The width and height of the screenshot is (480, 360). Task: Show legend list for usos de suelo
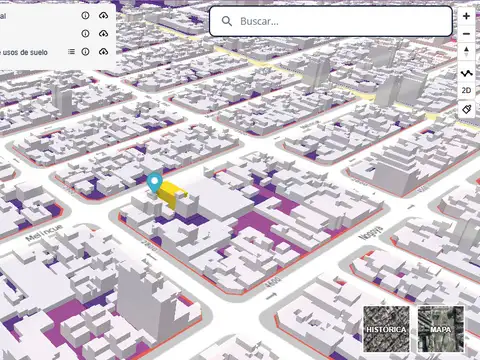pos(71,52)
